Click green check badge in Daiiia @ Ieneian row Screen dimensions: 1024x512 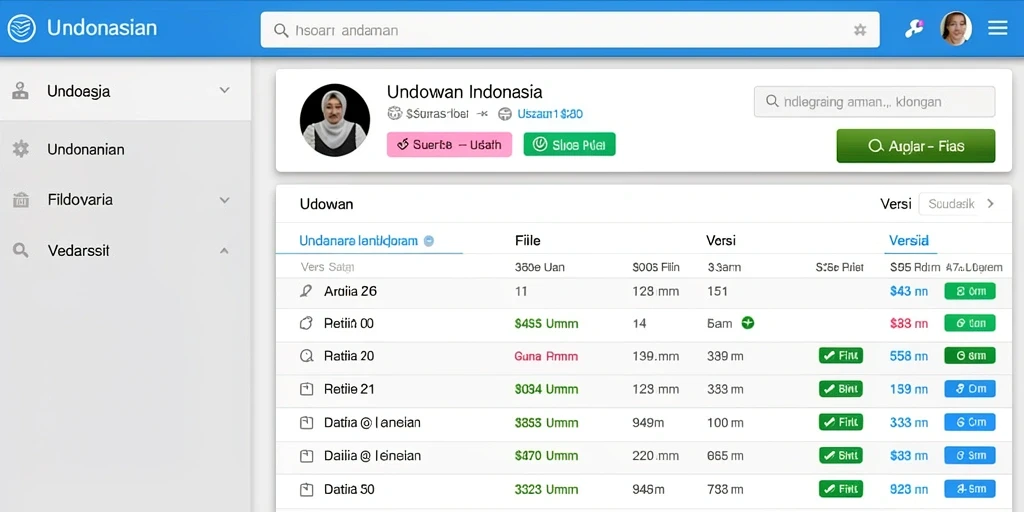(840, 456)
